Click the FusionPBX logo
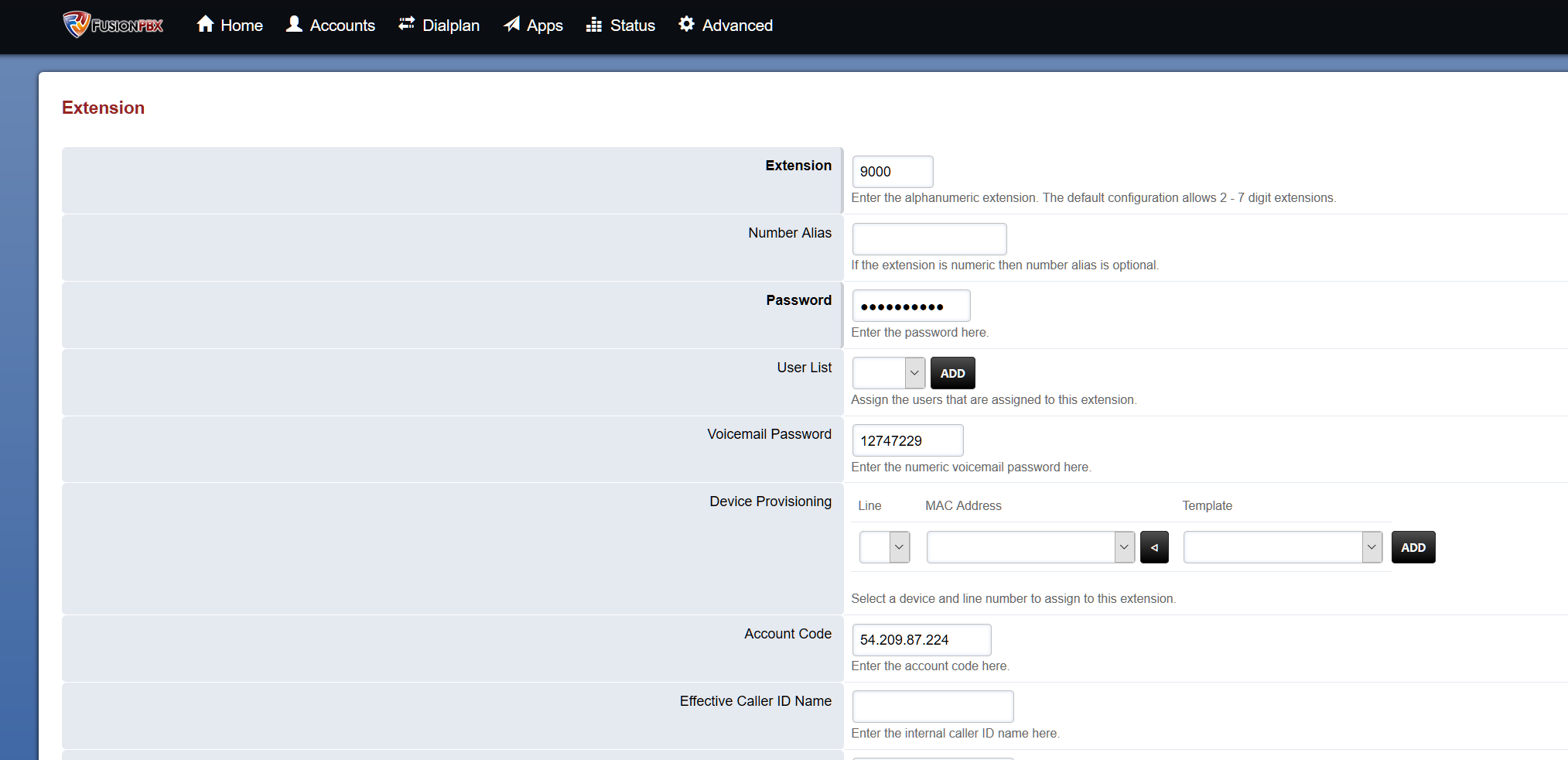The width and height of the screenshot is (1568, 760). (113, 25)
